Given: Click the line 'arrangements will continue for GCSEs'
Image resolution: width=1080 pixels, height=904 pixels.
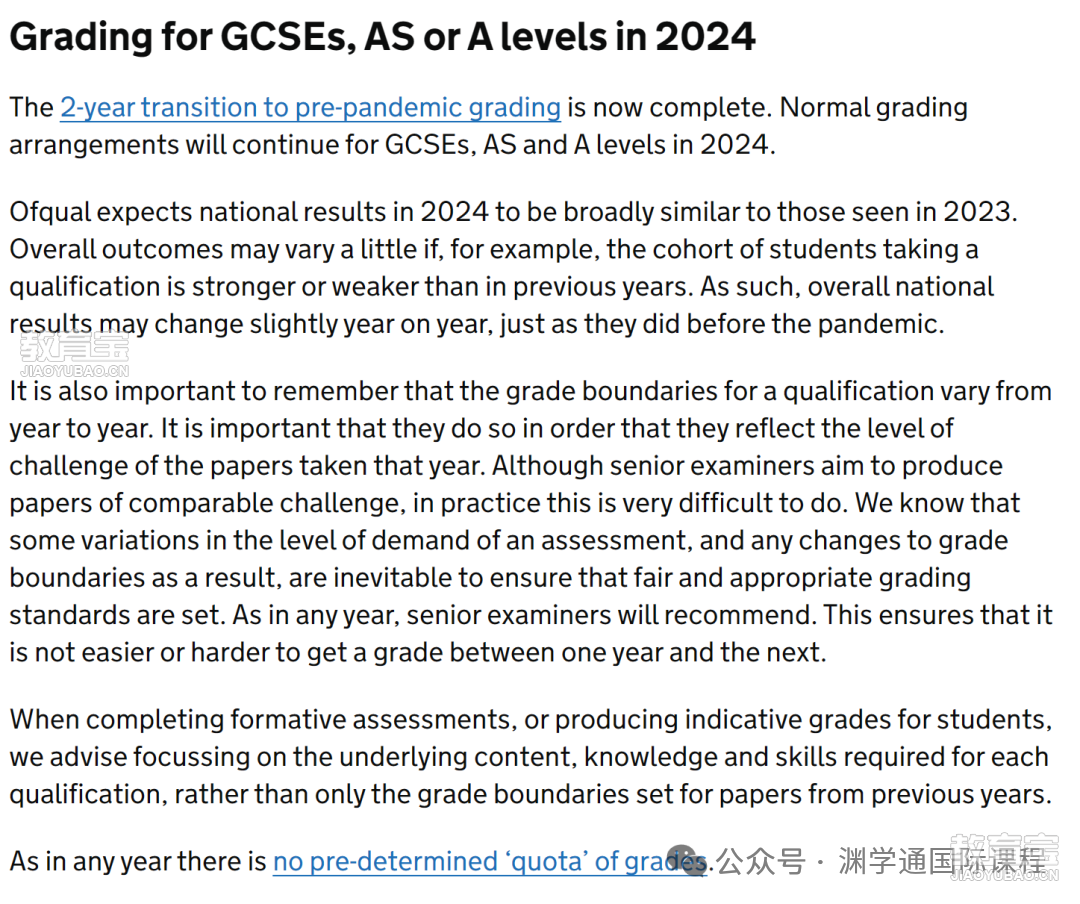Looking at the screenshot, I should coord(393,145).
